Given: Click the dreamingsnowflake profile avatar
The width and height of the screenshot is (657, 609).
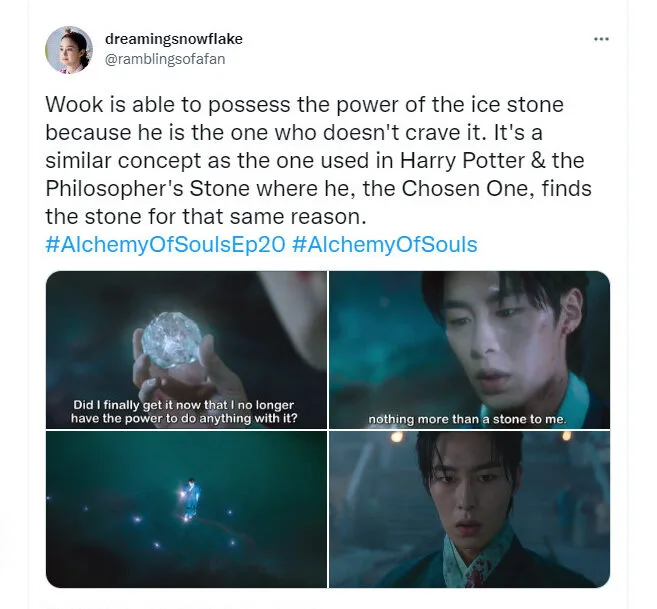Looking at the screenshot, I should [x=69, y=50].
